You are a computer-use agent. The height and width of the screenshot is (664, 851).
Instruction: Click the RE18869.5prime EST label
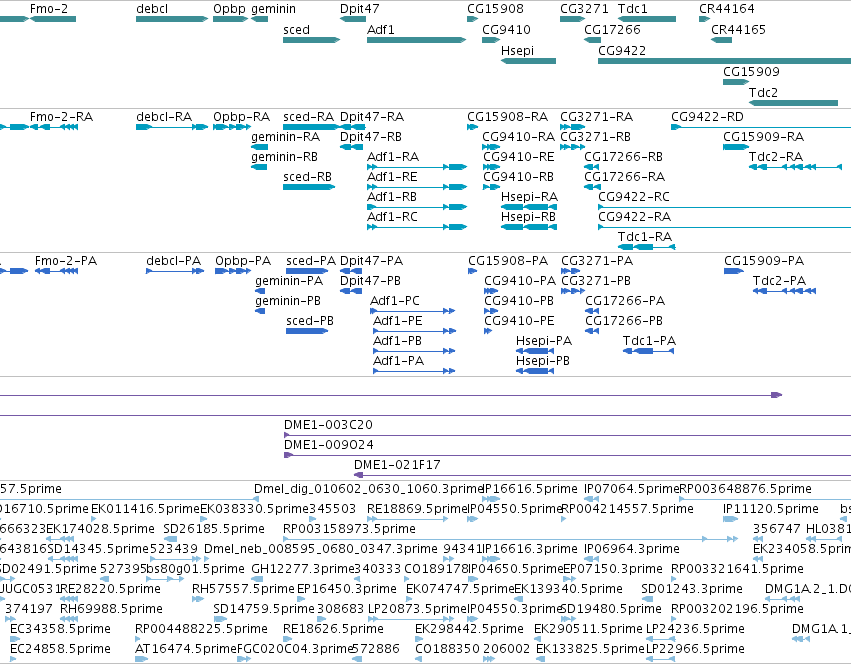click(417, 509)
